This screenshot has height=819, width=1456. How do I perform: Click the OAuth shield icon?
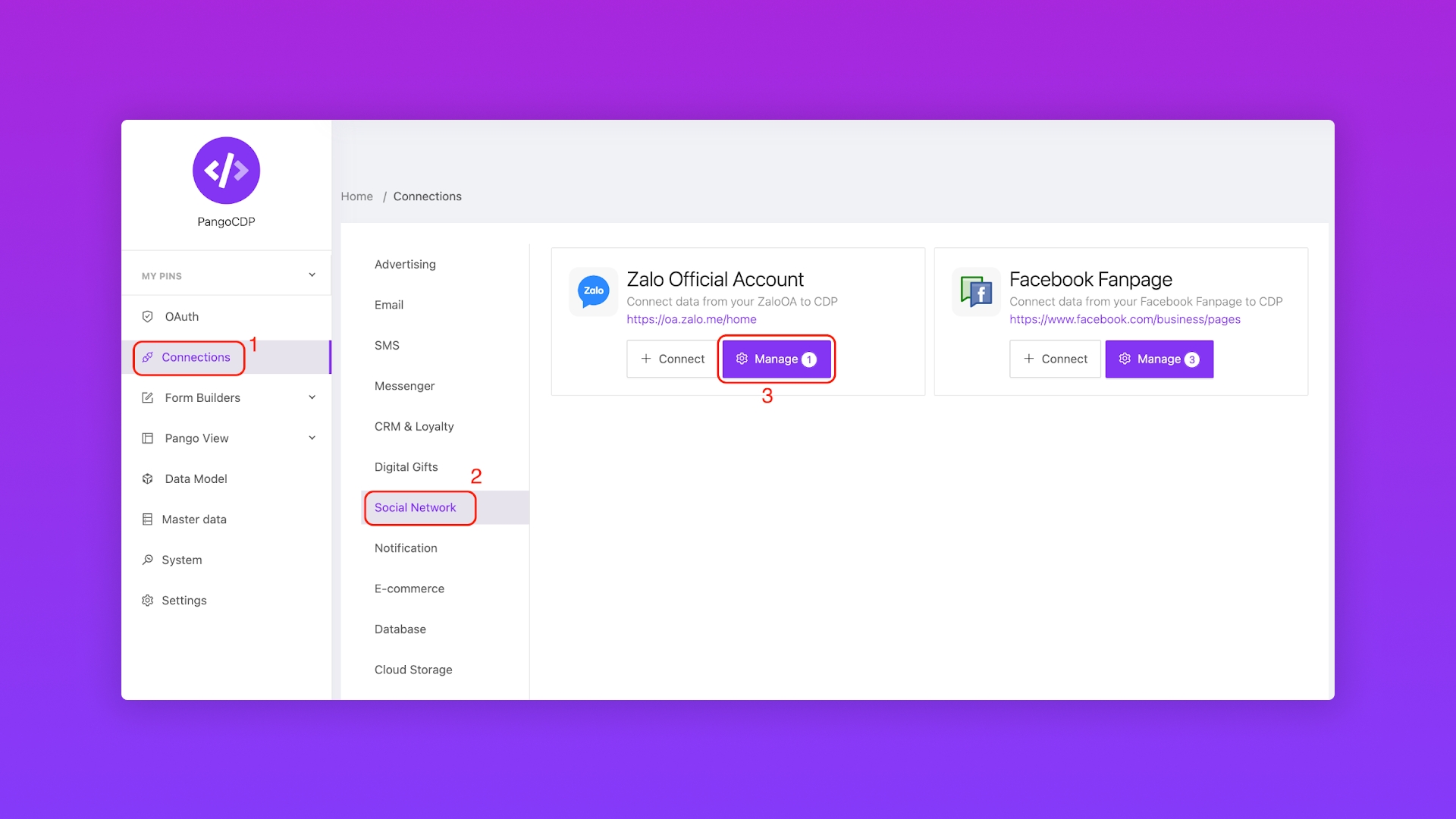(x=148, y=316)
